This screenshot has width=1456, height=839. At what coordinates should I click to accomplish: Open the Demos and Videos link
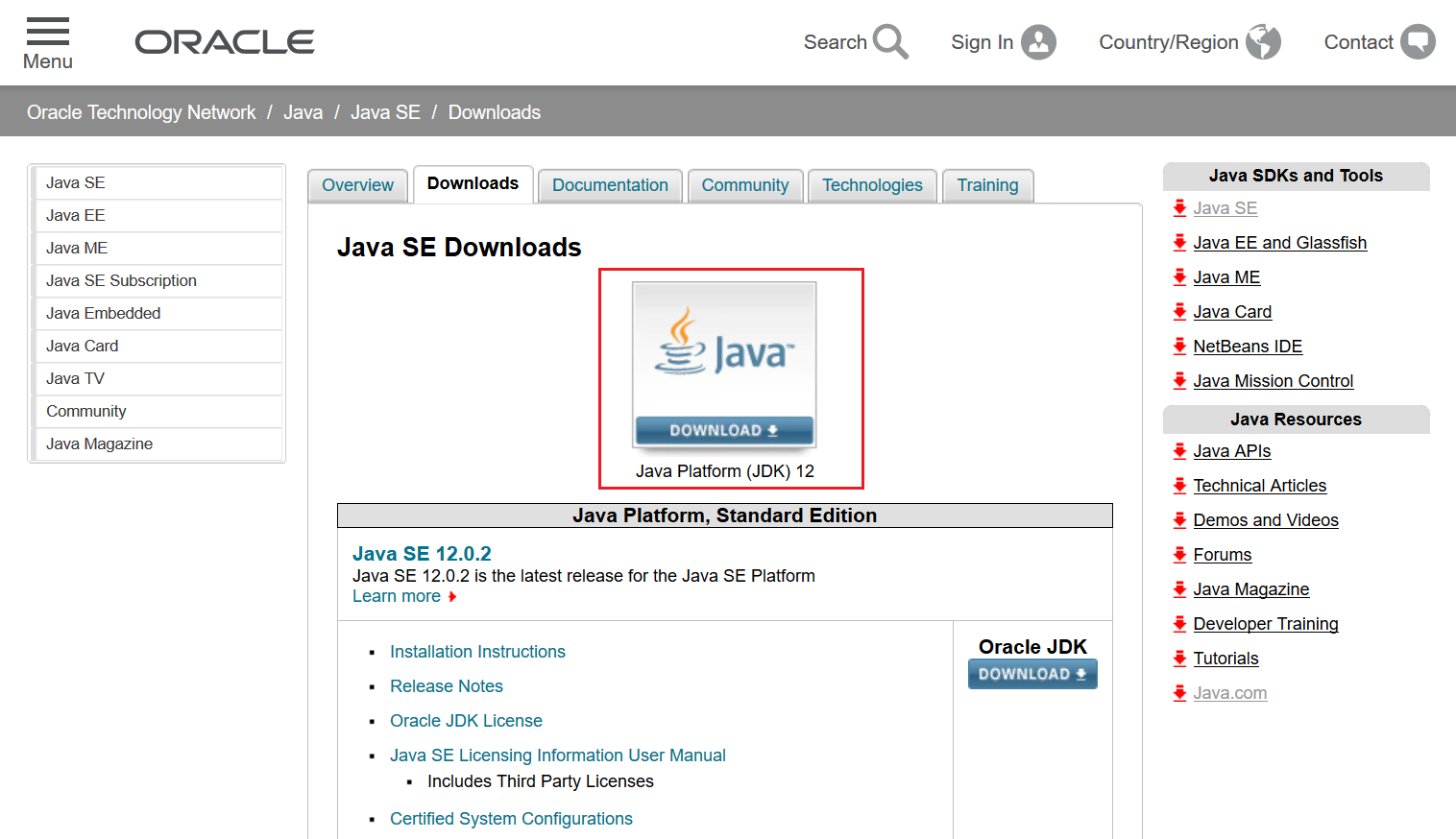(1266, 520)
